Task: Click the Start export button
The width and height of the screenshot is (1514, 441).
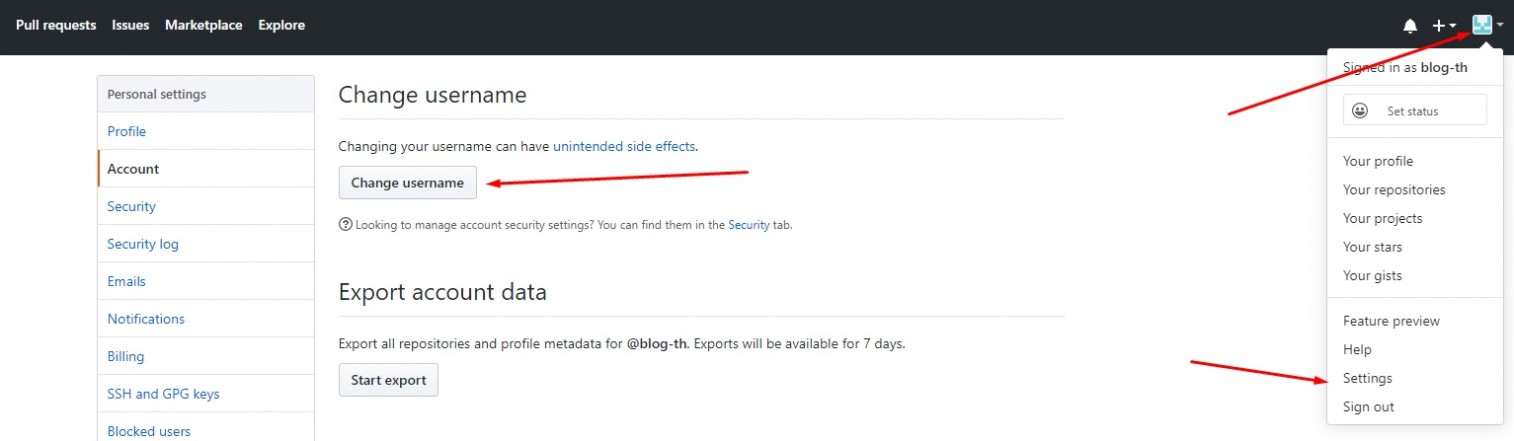Action: tap(388, 380)
